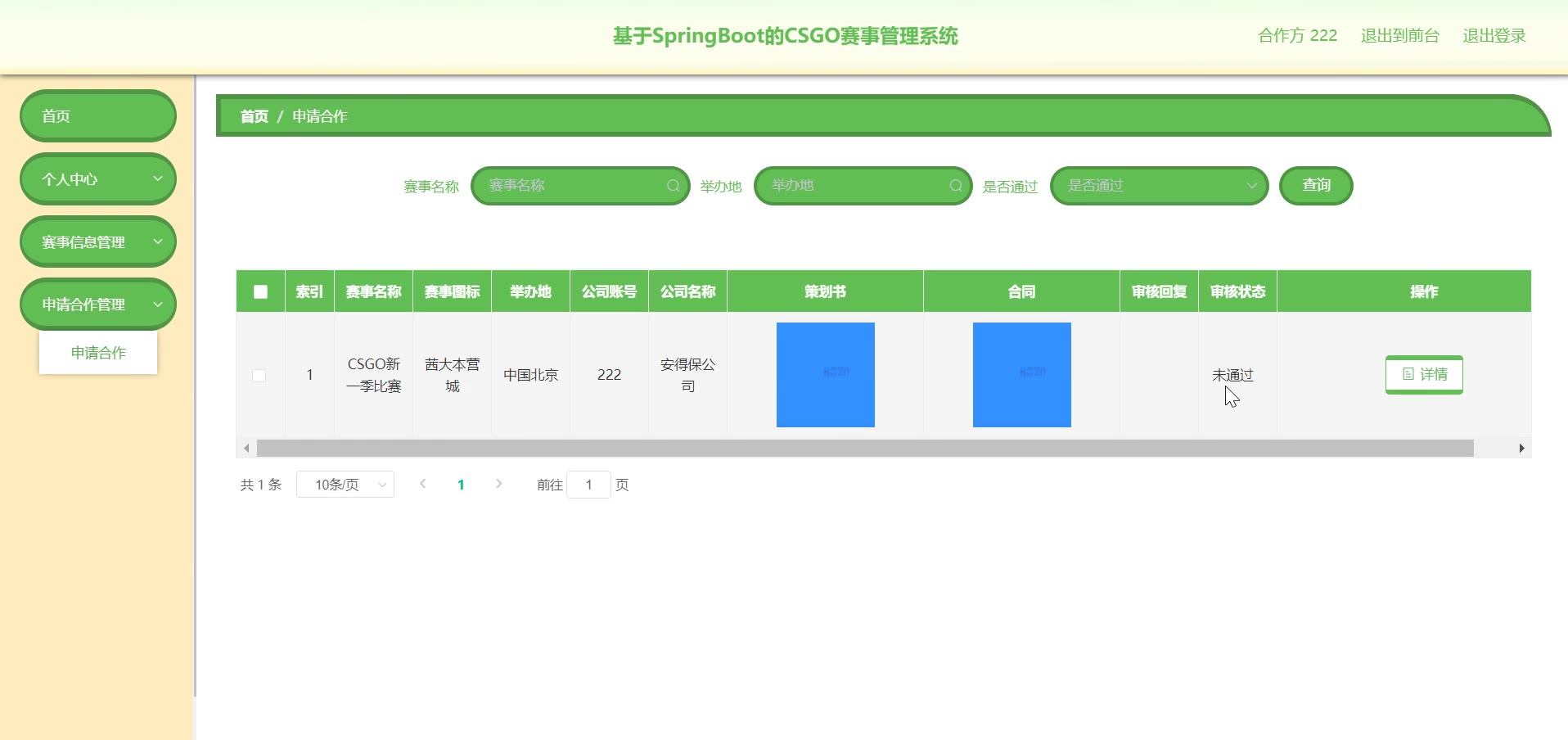The width and height of the screenshot is (1568, 740).
Task: Click the 中国北京 location cell
Action: pos(530,375)
